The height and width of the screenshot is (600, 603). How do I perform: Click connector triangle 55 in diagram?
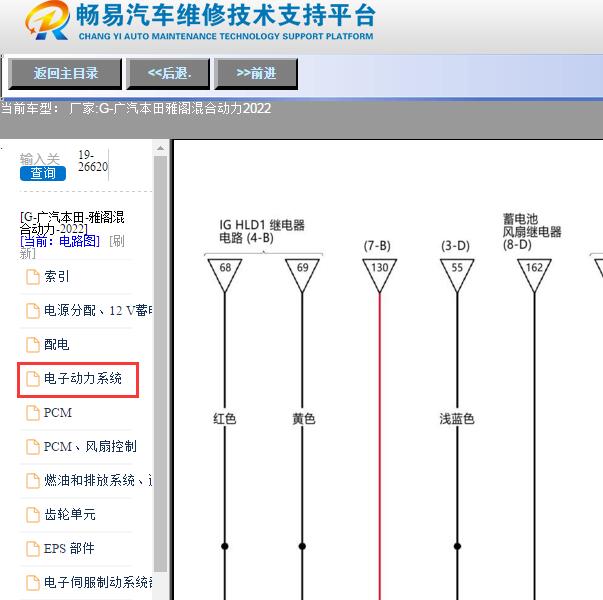click(x=457, y=275)
